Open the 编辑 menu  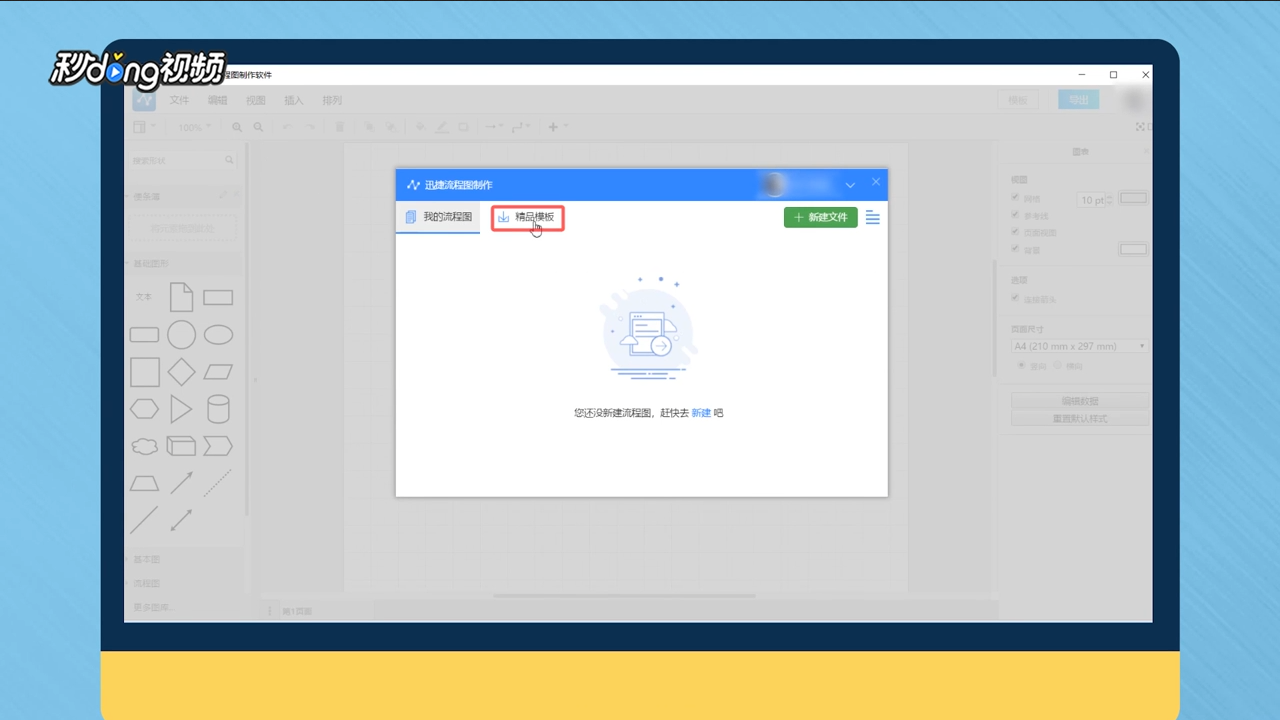[x=217, y=101]
